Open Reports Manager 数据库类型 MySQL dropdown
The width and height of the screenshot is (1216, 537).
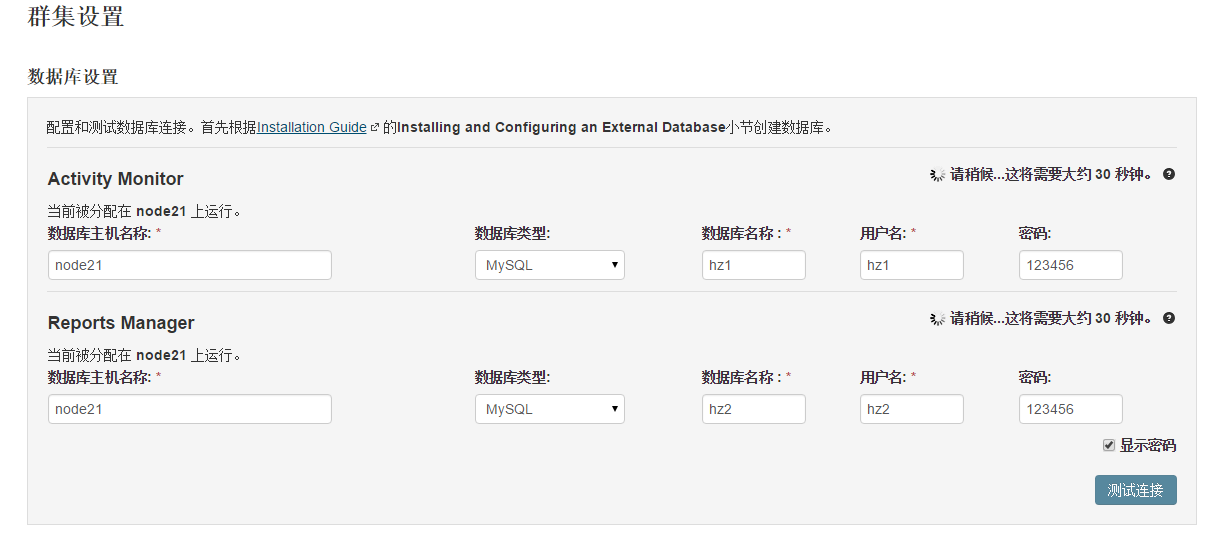[550, 409]
